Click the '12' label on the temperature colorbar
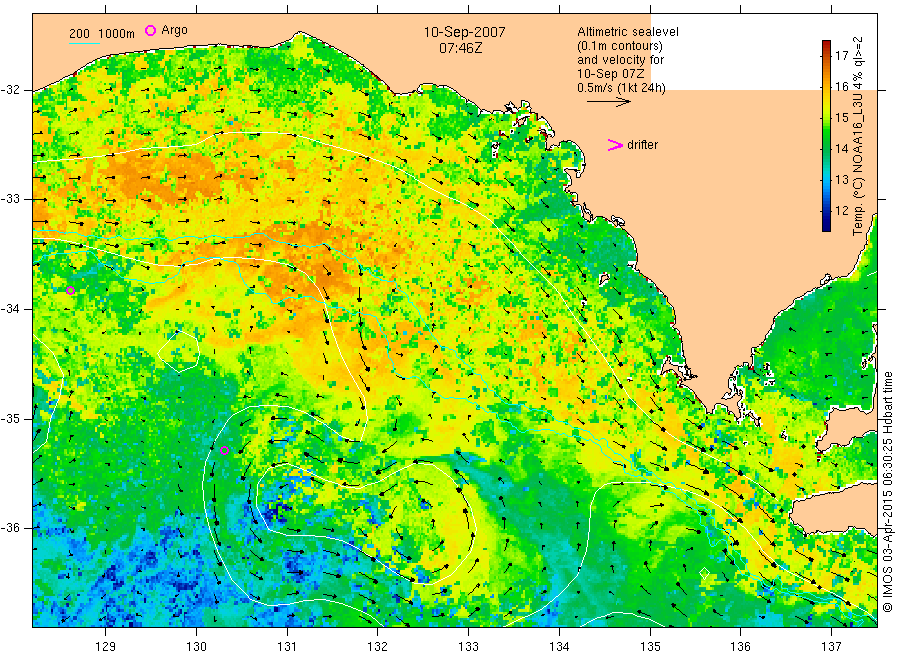The image size is (900, 660). [841, 211]
